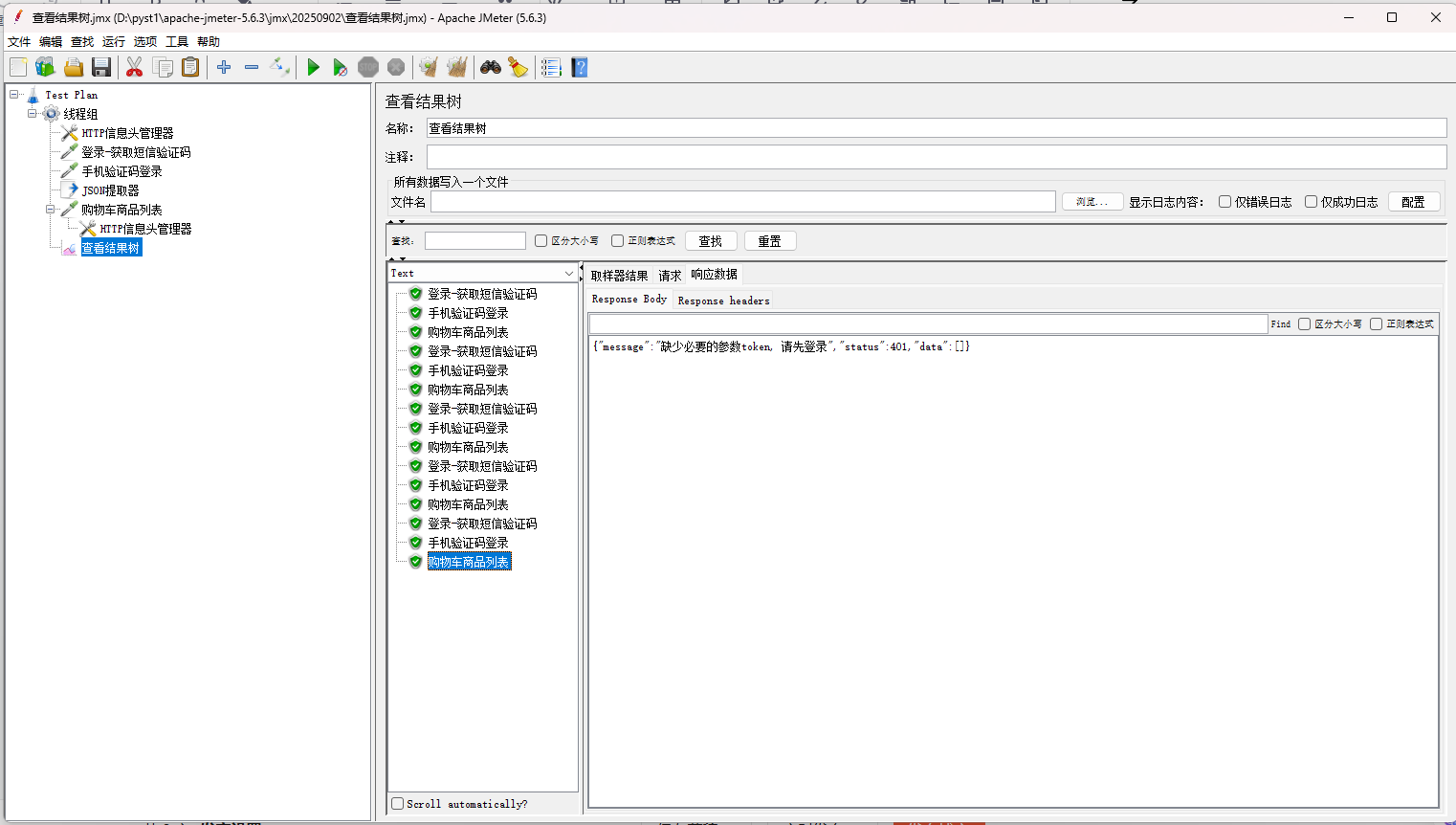Click the green shield icon of last 购物车商品列表 result
Screen dimensions: 1456x825
(415, 562)
